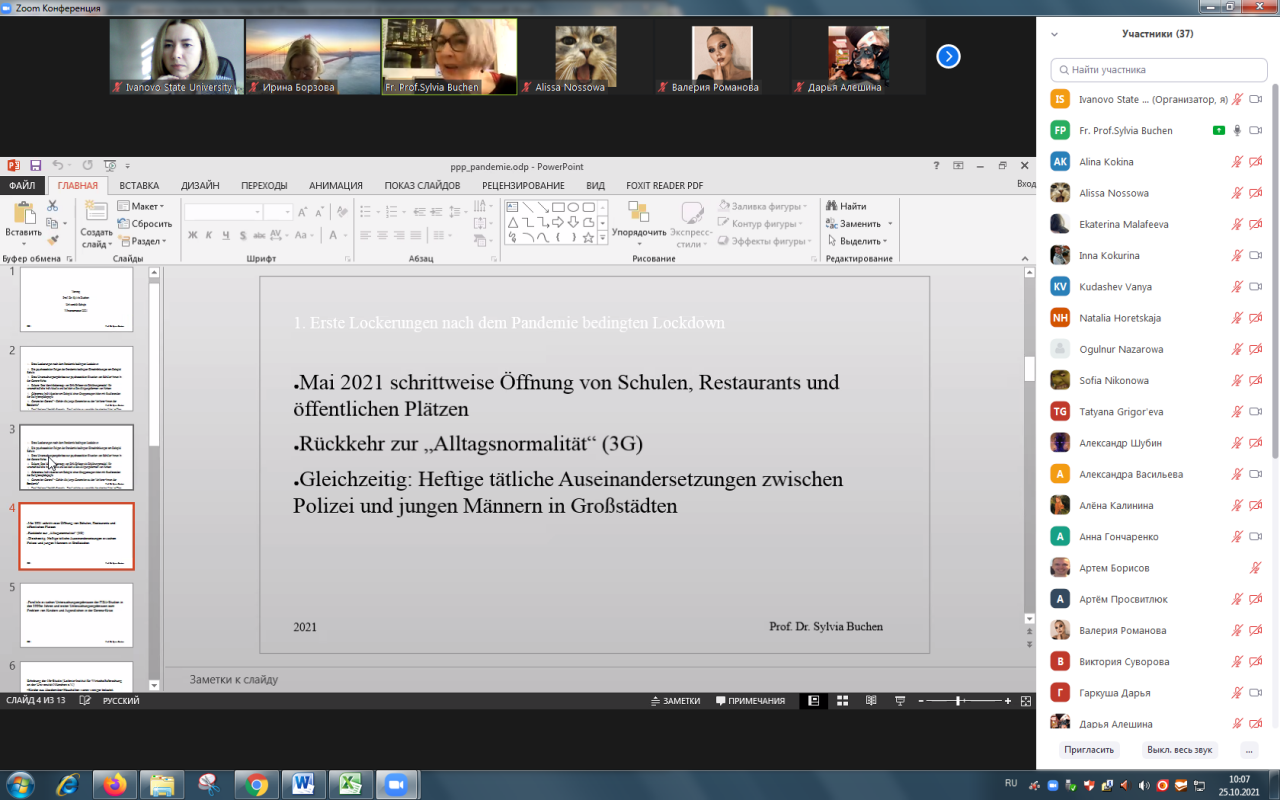Click the Выкл. весь звук button

coord(1179,749)
